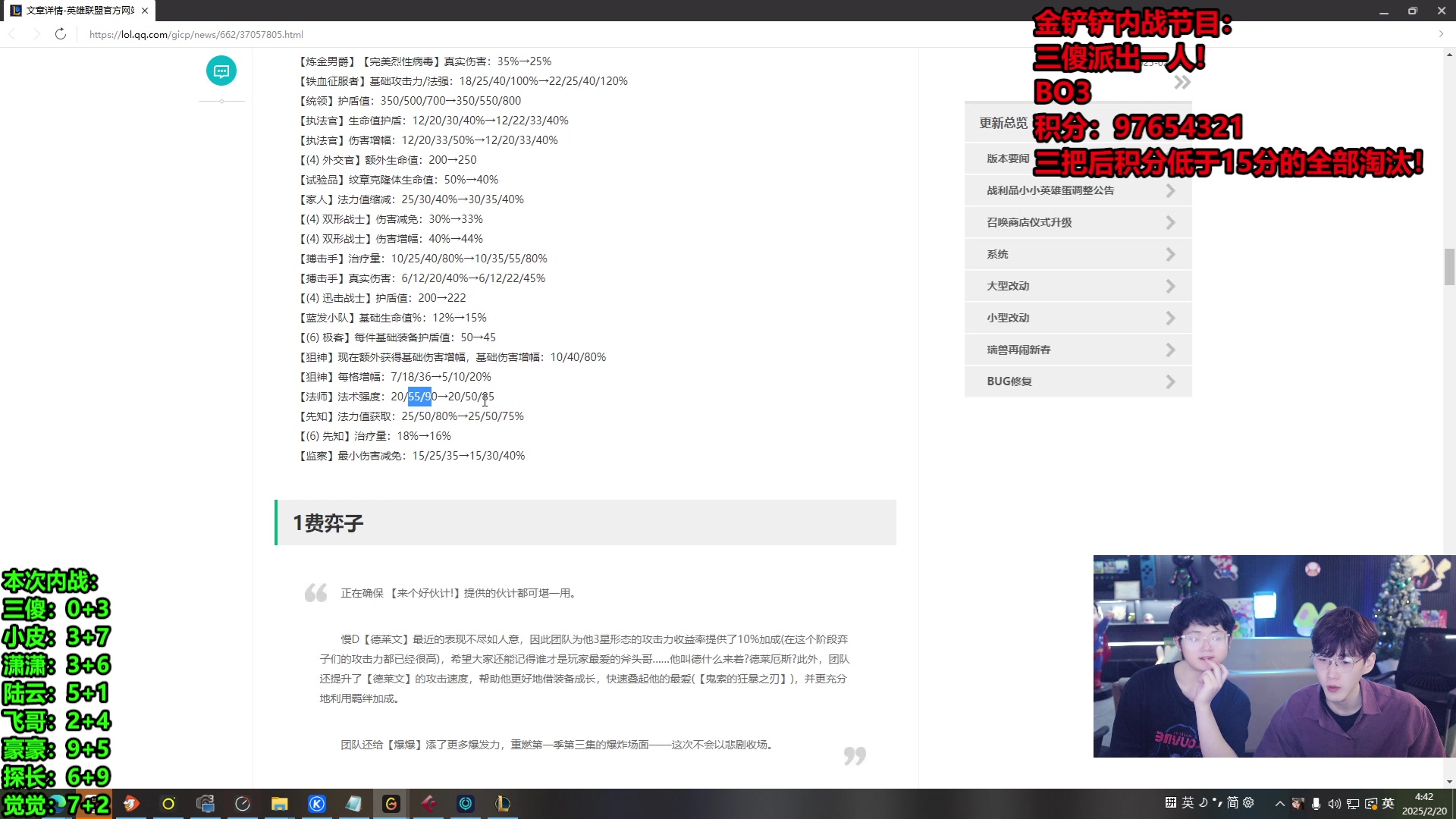Image resolution: width=1456 pixels, height=819 pixels.
Task: Click the 【法师】法术强度 line
Action: point(397,397)
